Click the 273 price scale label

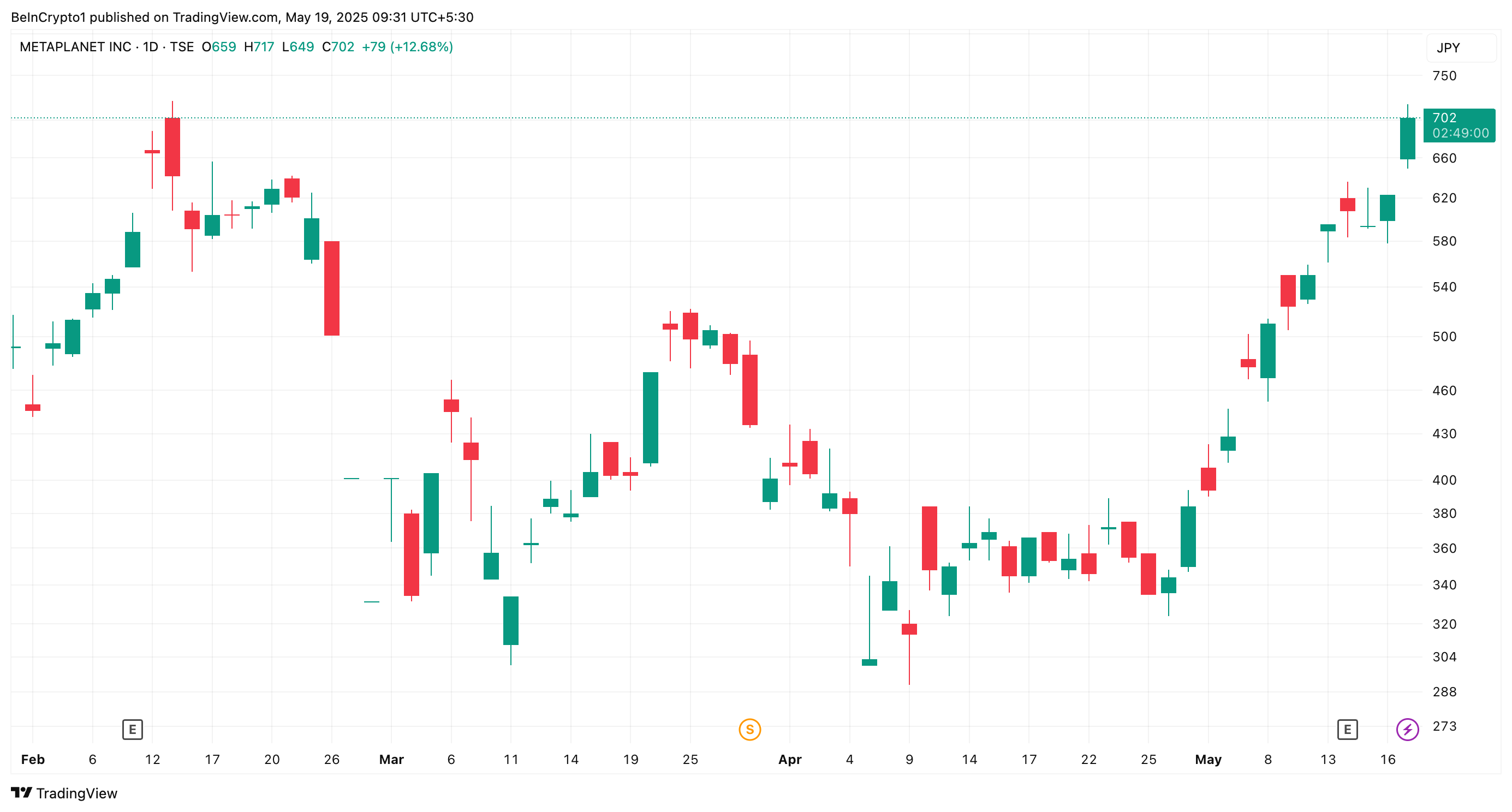[1444, 726]
